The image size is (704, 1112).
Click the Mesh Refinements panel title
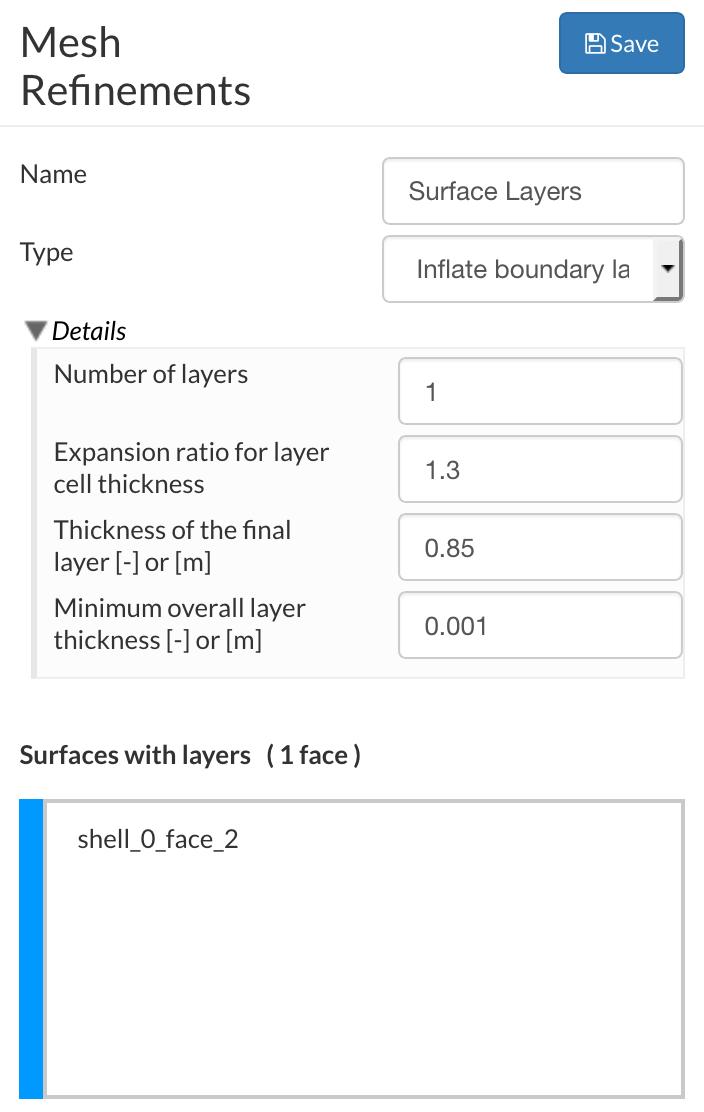[x=135, y=67]
